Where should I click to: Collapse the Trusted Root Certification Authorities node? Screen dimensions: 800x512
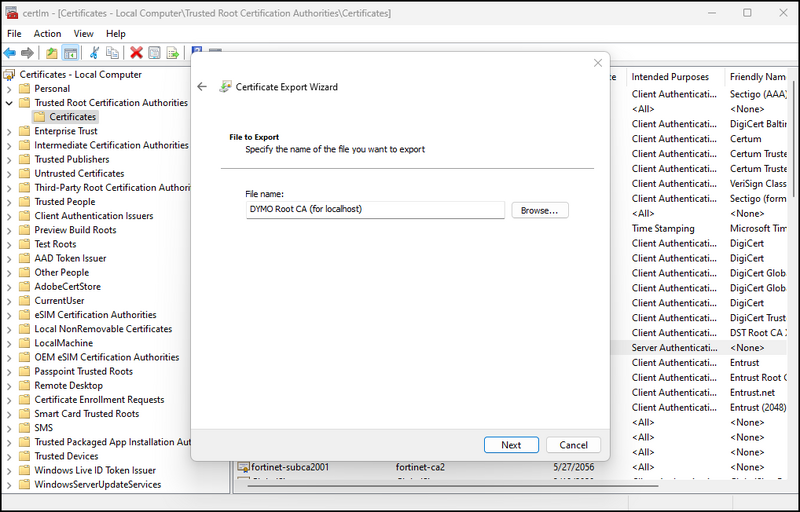coord(10,103)
